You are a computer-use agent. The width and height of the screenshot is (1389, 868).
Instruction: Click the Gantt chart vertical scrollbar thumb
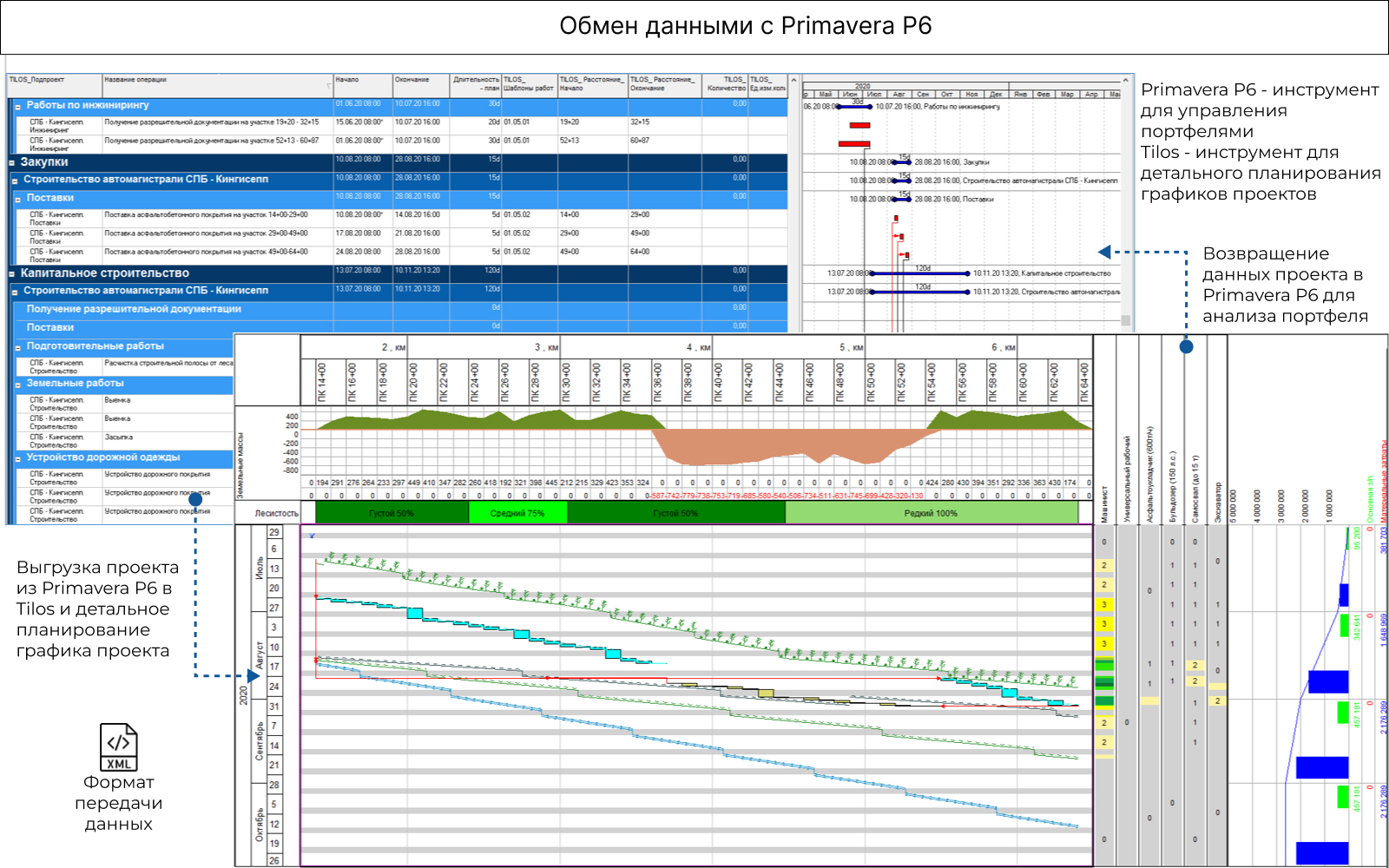click(1127, 320)
